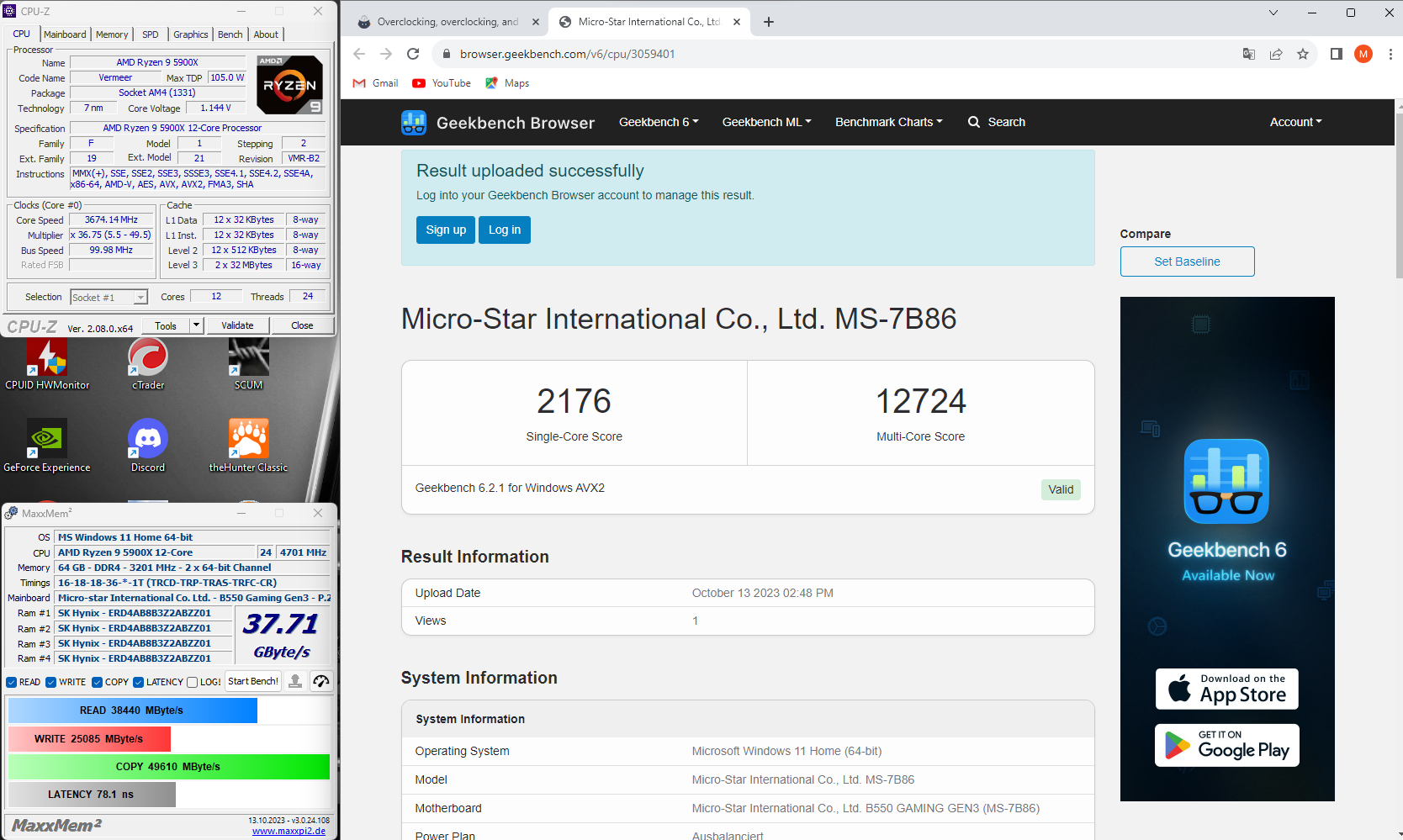Share this page via the share icon
Screen dimensions: 1403x840
click(1276, 54)
